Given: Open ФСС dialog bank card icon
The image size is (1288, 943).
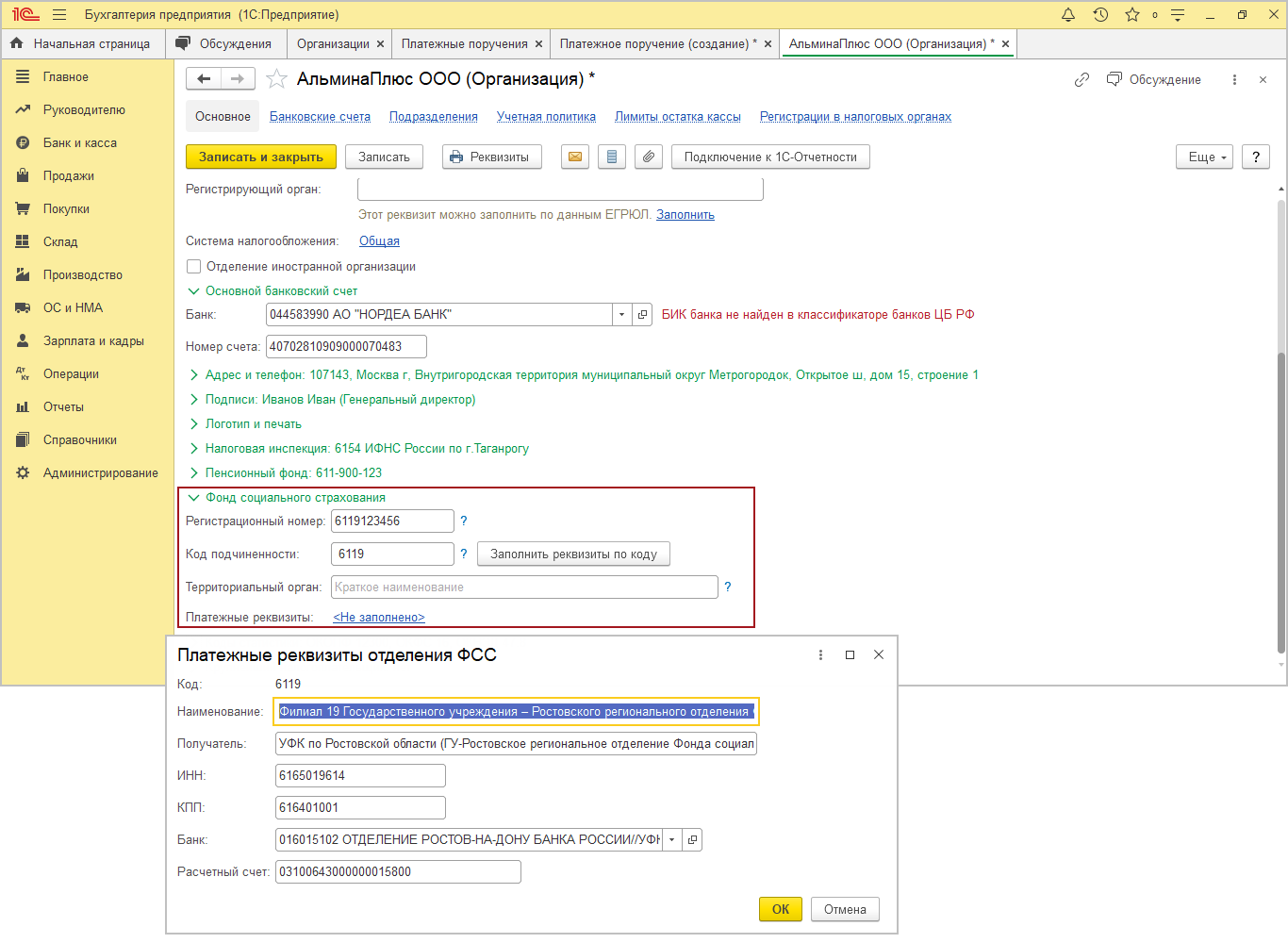Looking at the screenshot, I should [x=693, y=839].
